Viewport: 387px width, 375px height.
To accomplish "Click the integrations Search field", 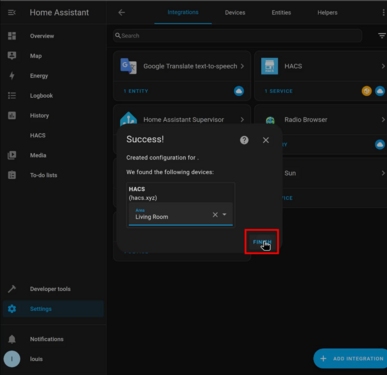I will [238, 36].
